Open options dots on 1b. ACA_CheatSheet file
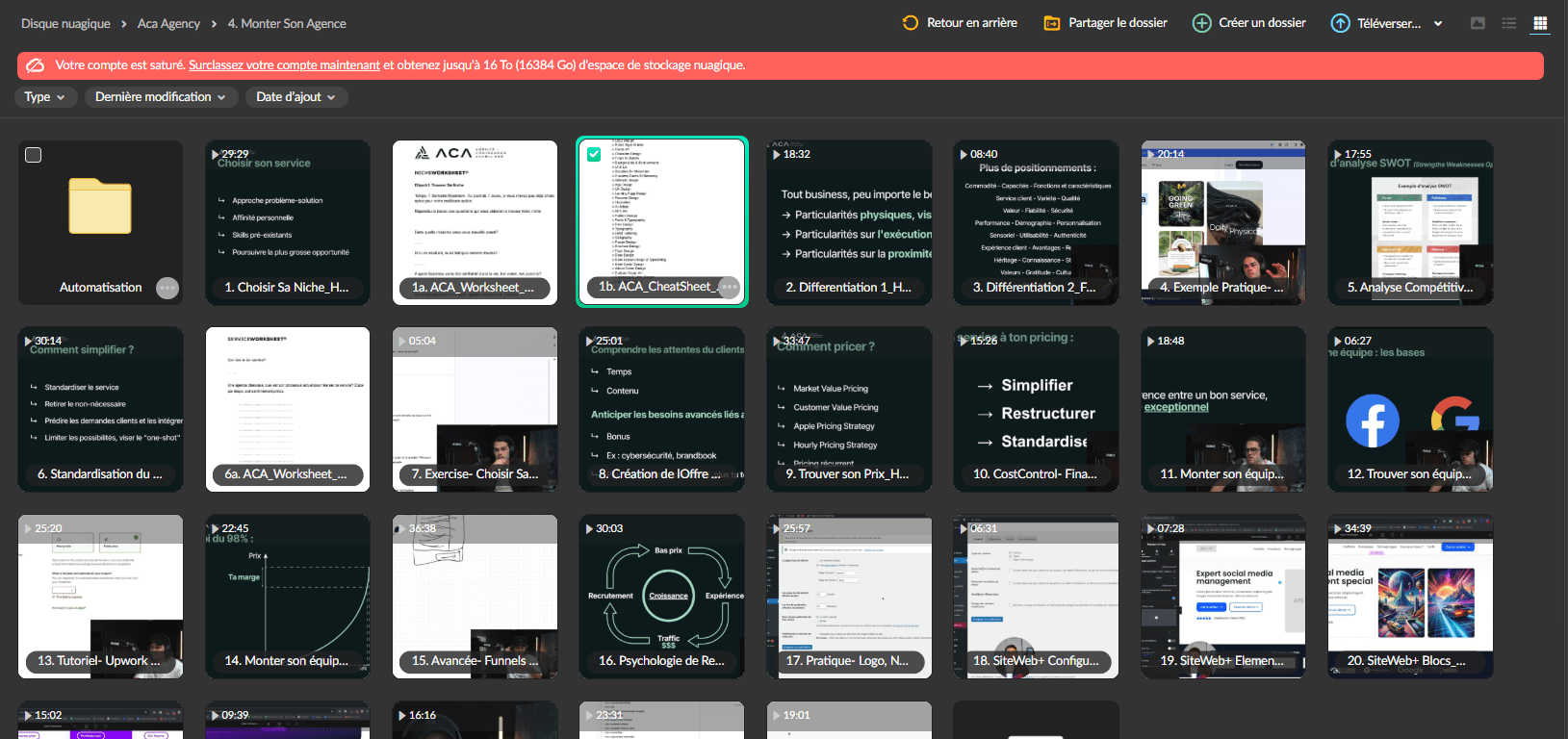 [730, 287]
